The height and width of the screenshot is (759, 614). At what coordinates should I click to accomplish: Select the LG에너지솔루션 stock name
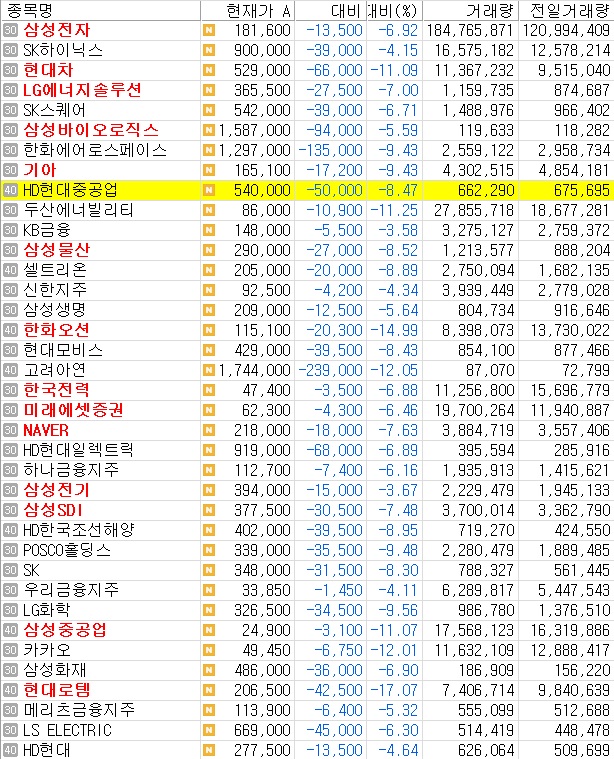(82, 91)
